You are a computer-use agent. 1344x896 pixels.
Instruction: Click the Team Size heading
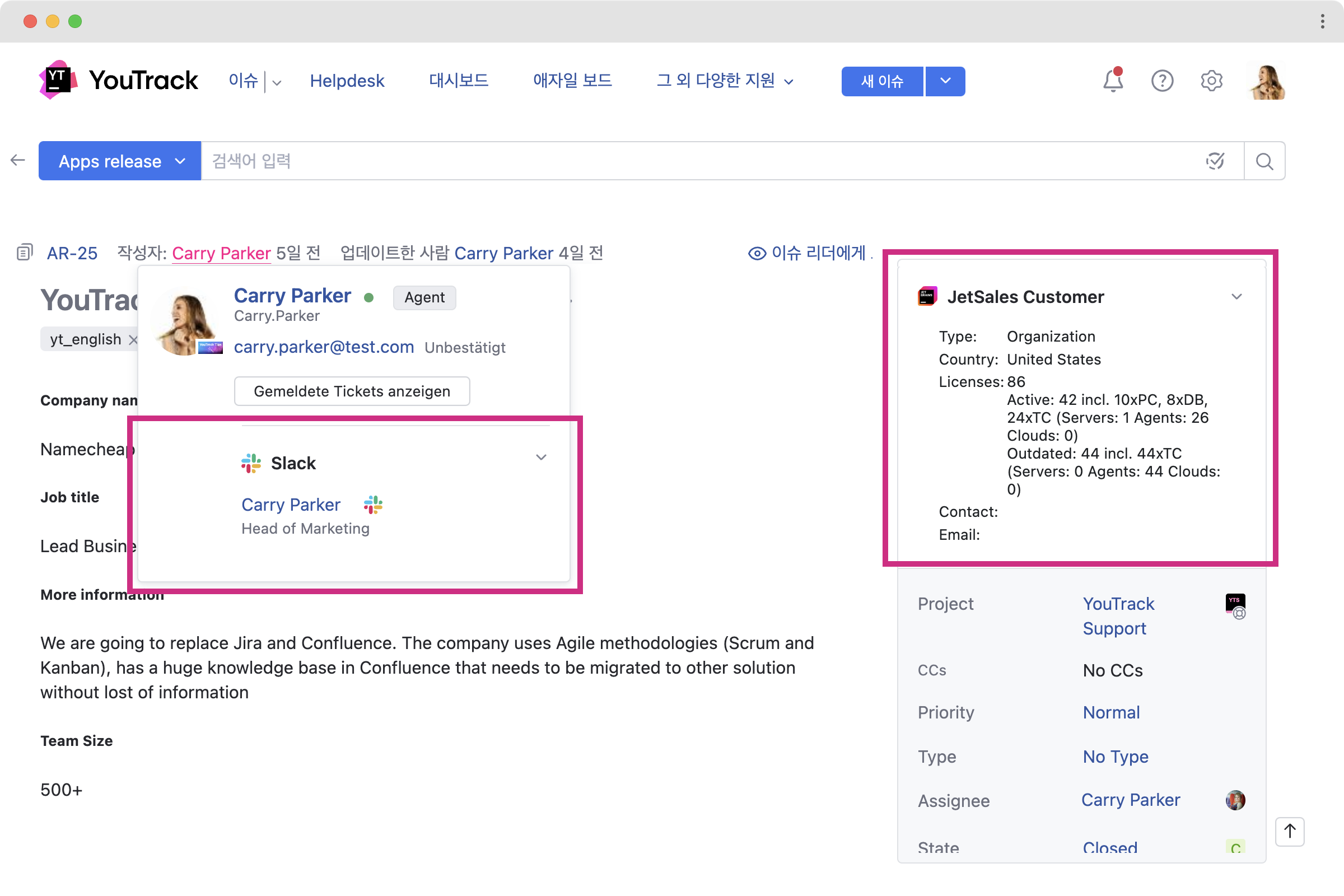(77, 740)
